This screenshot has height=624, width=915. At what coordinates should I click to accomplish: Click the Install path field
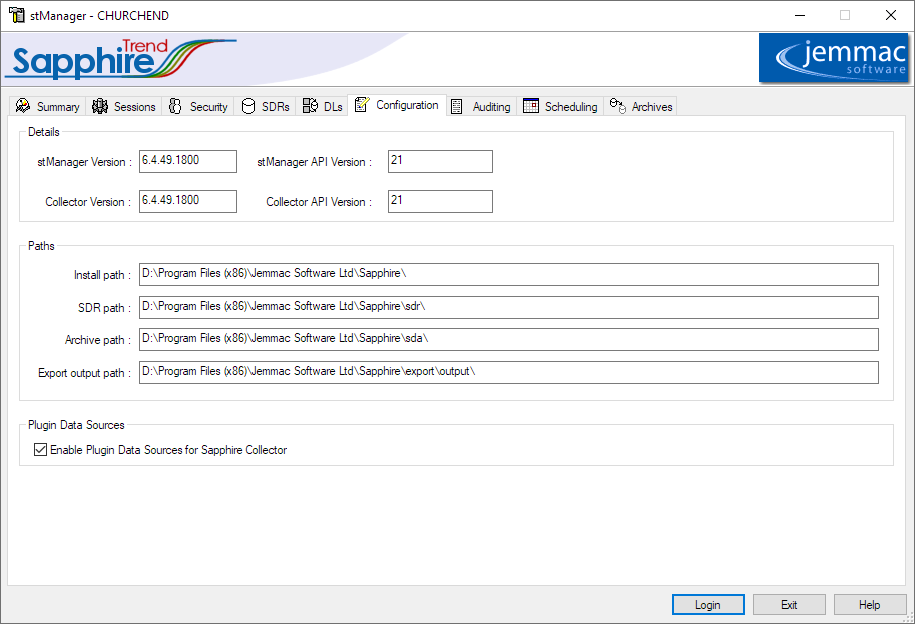[508, 274]
